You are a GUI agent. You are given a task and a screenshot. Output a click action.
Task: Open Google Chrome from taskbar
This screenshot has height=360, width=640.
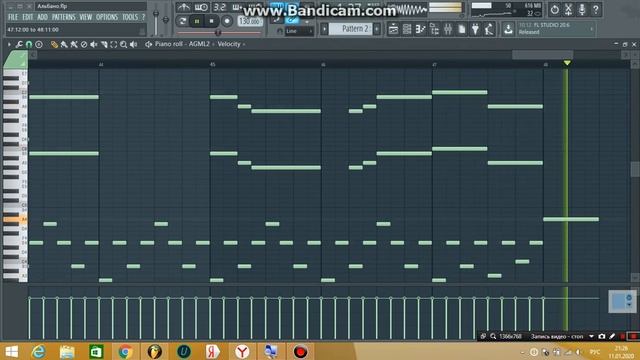coord(125,351)
